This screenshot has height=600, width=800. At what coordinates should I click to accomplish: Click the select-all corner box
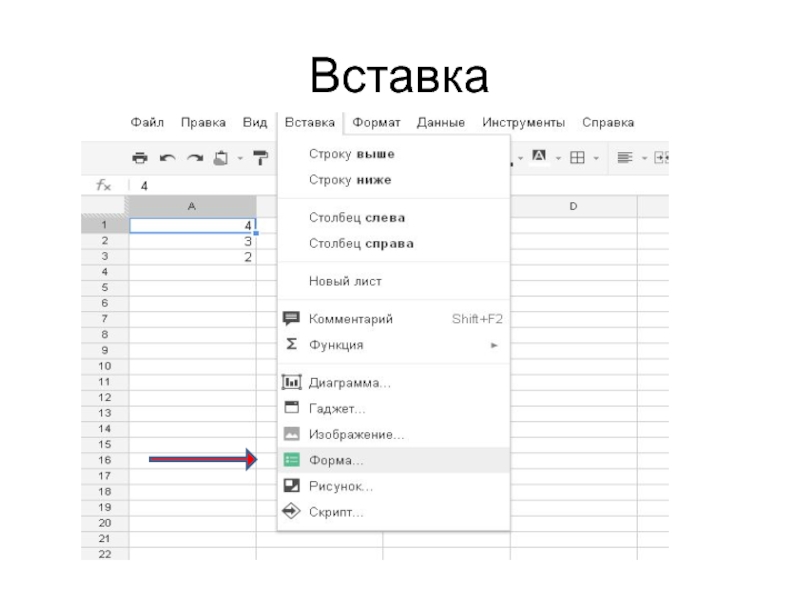click(x=105, y=206)
